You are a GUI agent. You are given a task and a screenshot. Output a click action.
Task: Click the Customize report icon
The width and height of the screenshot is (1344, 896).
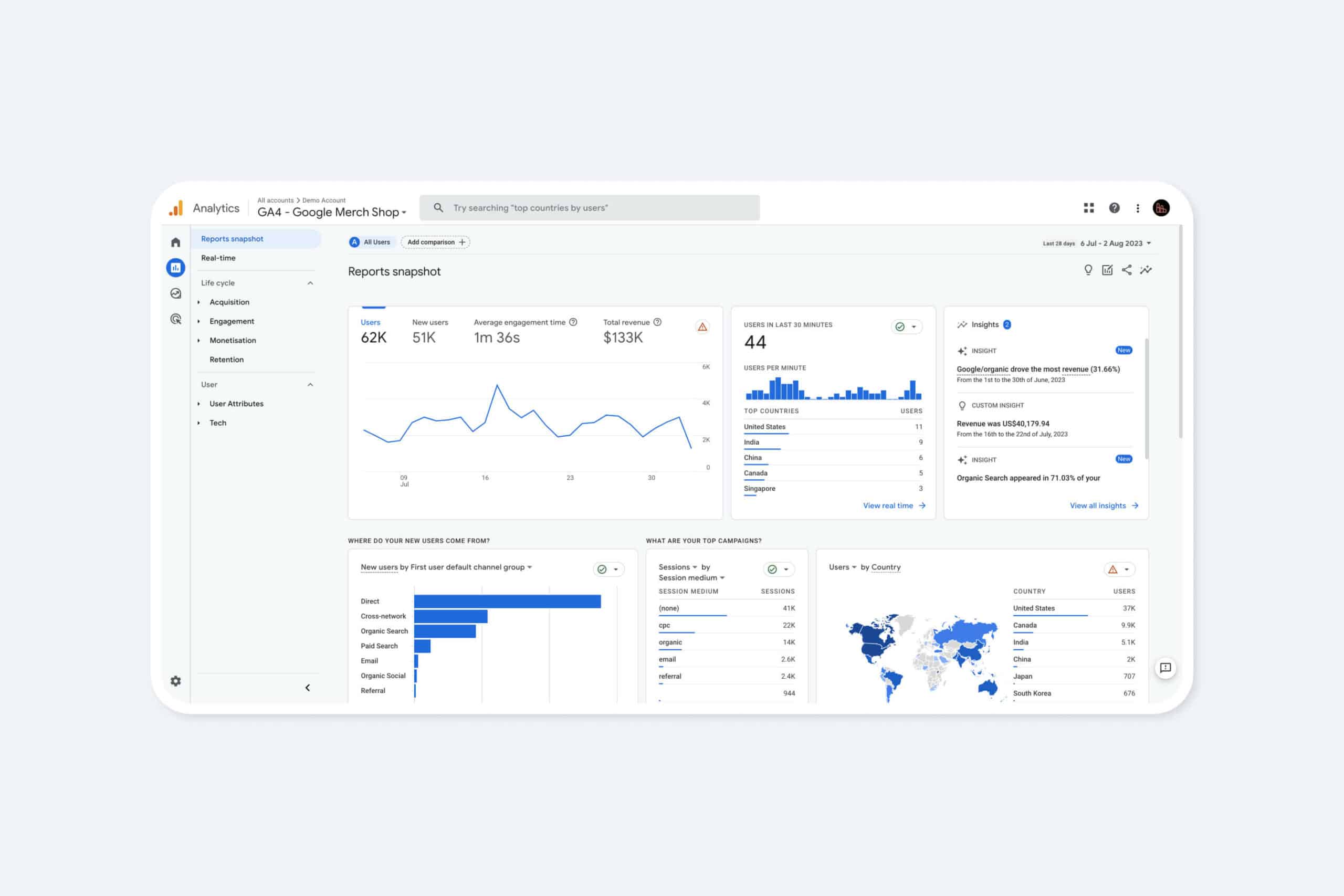tap(1107, 270)
